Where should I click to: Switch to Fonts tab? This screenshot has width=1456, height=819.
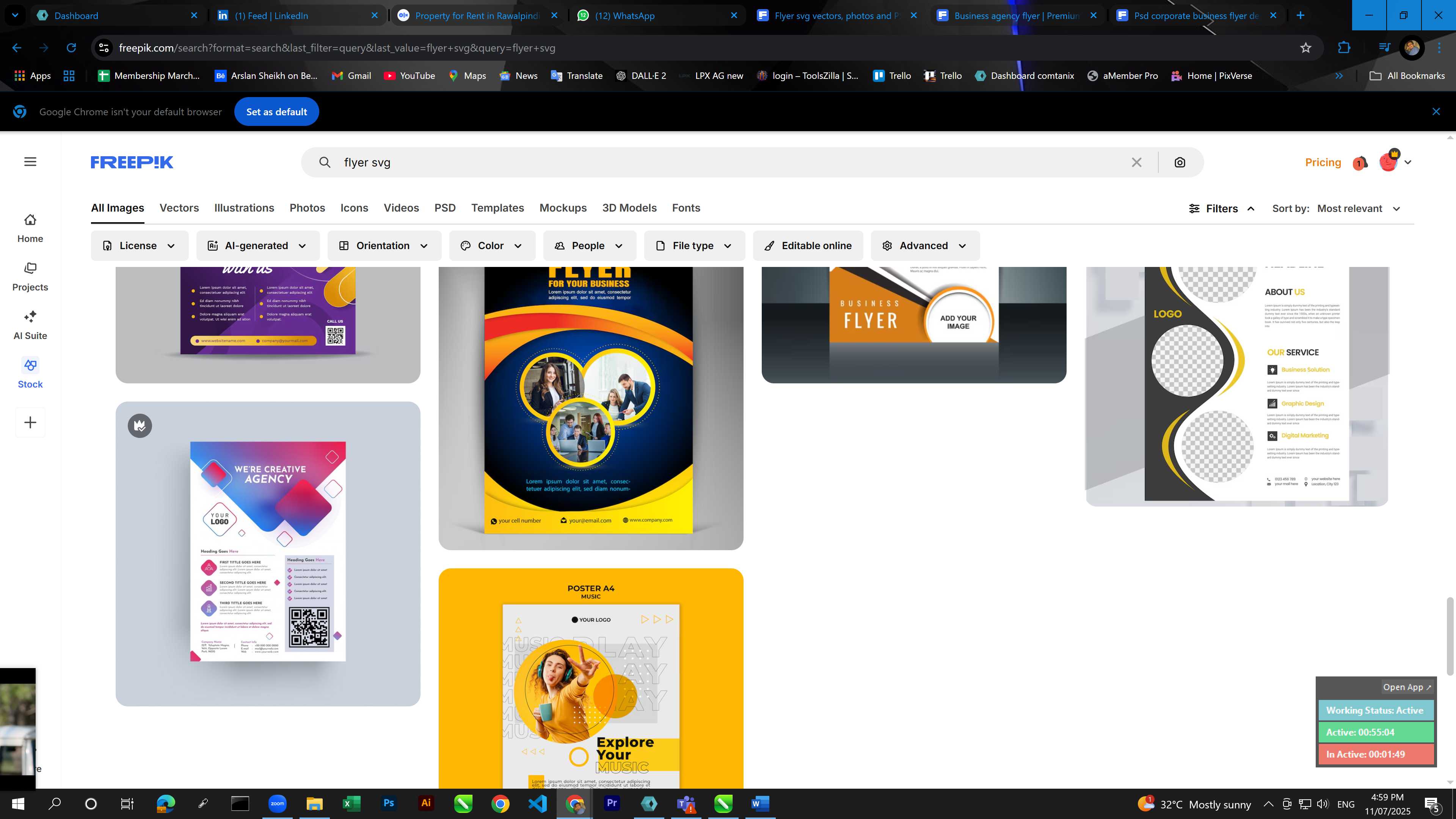click(x=686, y=208)
